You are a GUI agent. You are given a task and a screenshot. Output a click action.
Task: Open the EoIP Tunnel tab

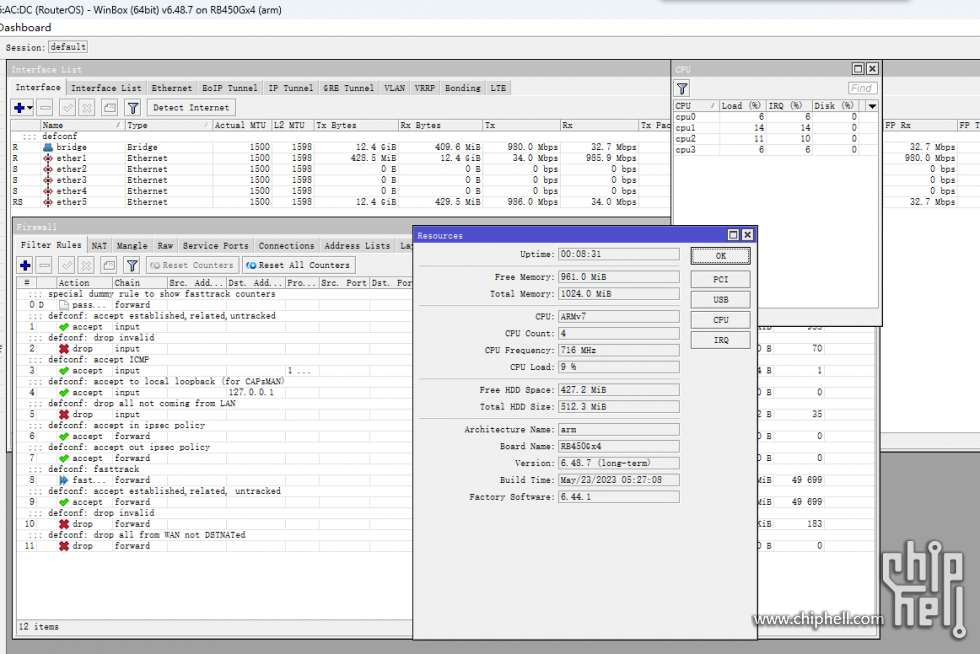229,88
